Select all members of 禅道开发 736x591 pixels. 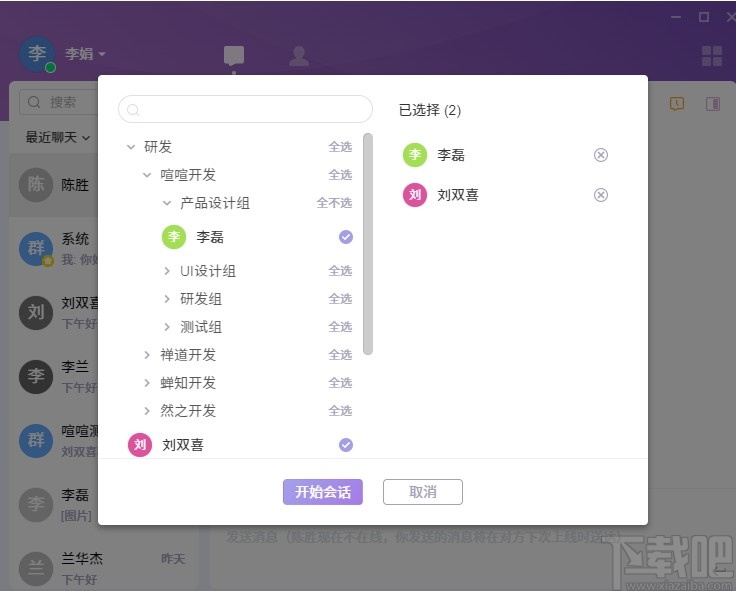[340, 355]
